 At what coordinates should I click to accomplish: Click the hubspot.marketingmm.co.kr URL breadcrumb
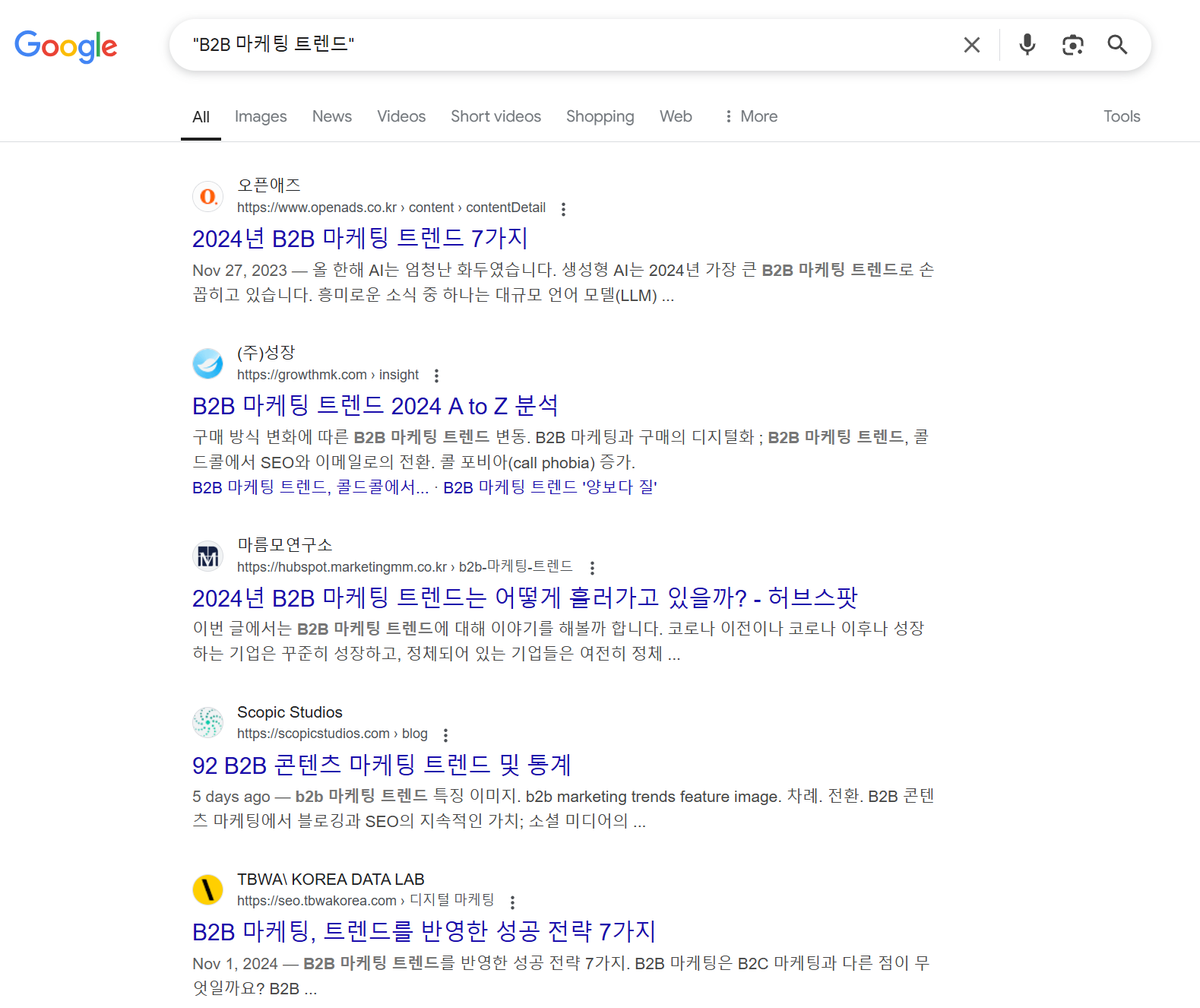tap(405, 567)
